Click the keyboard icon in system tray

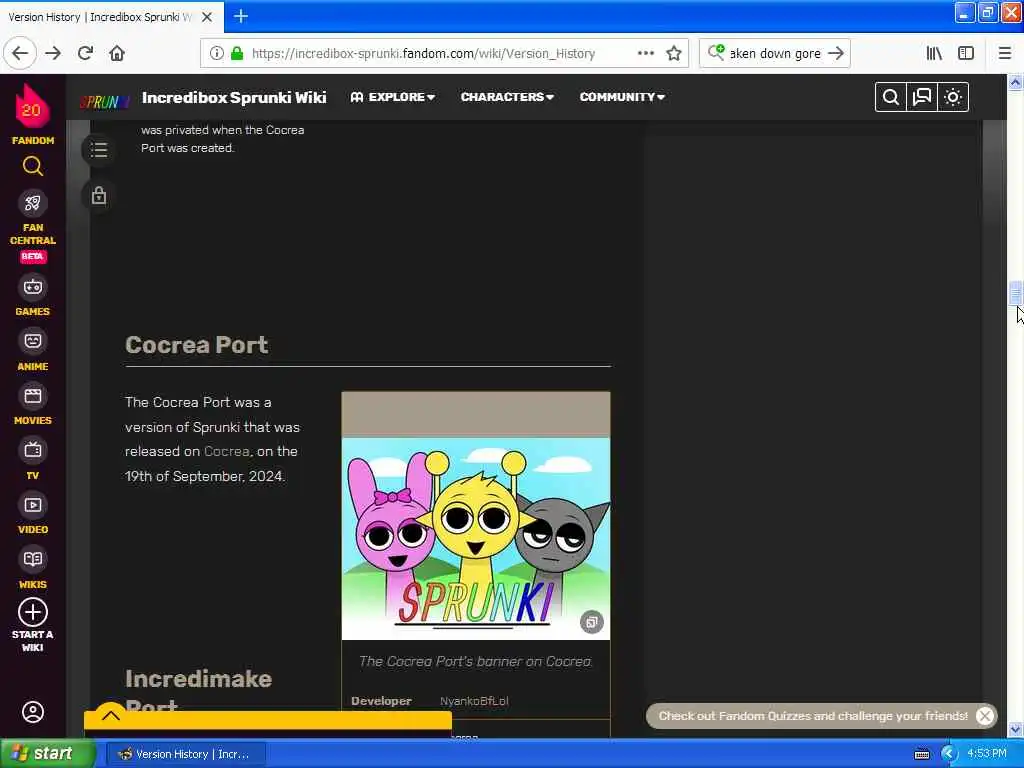tap(921, 754)
